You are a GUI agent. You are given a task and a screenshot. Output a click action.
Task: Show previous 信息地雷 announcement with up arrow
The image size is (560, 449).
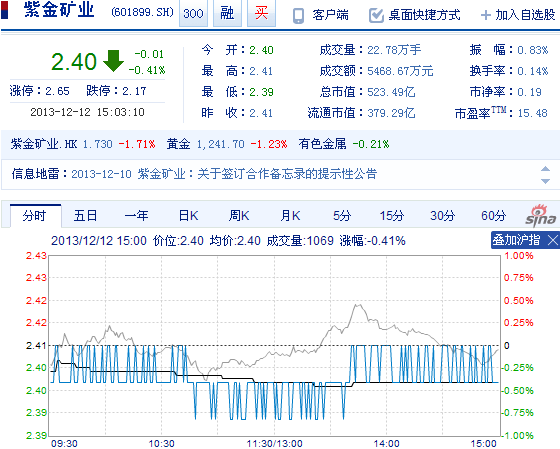tap(545, 169)
